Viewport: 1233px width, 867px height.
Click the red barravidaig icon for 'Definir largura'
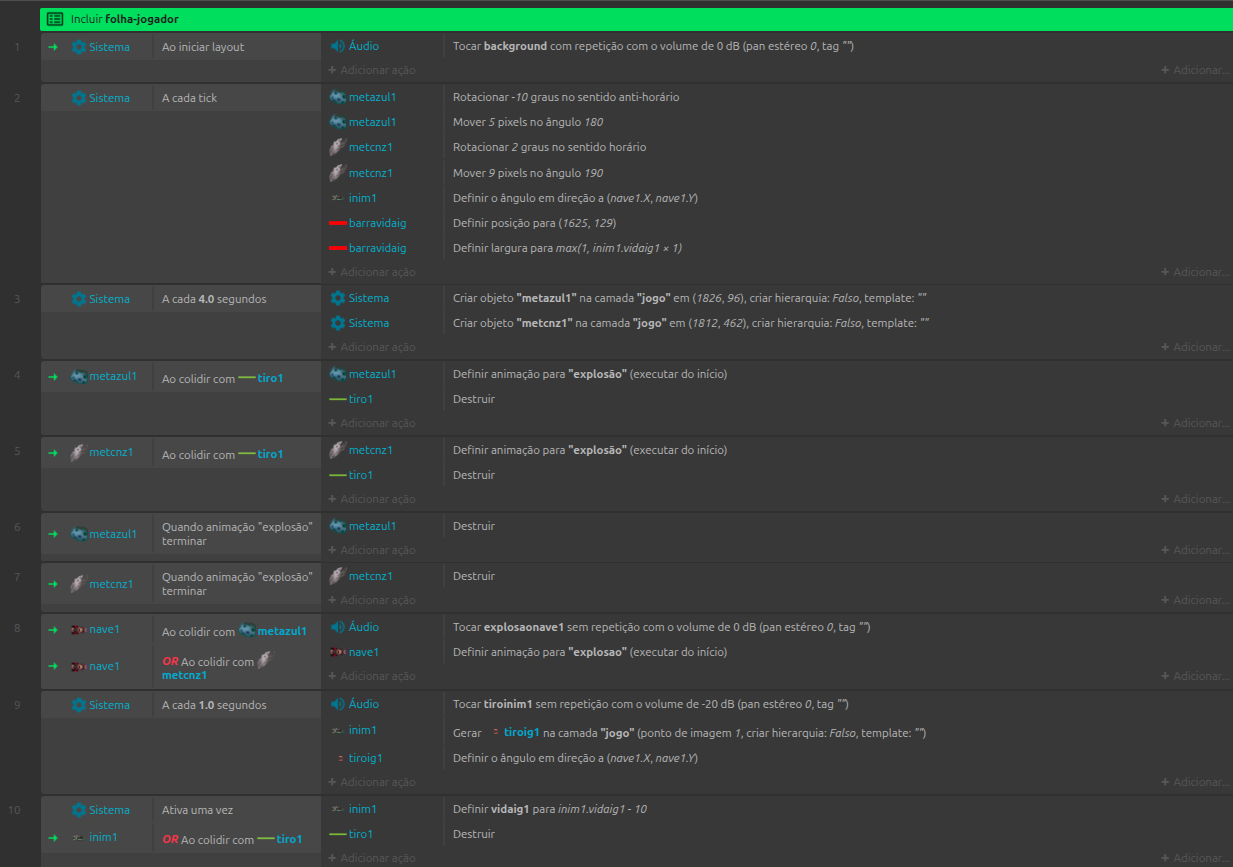click(x=338, y=248)
